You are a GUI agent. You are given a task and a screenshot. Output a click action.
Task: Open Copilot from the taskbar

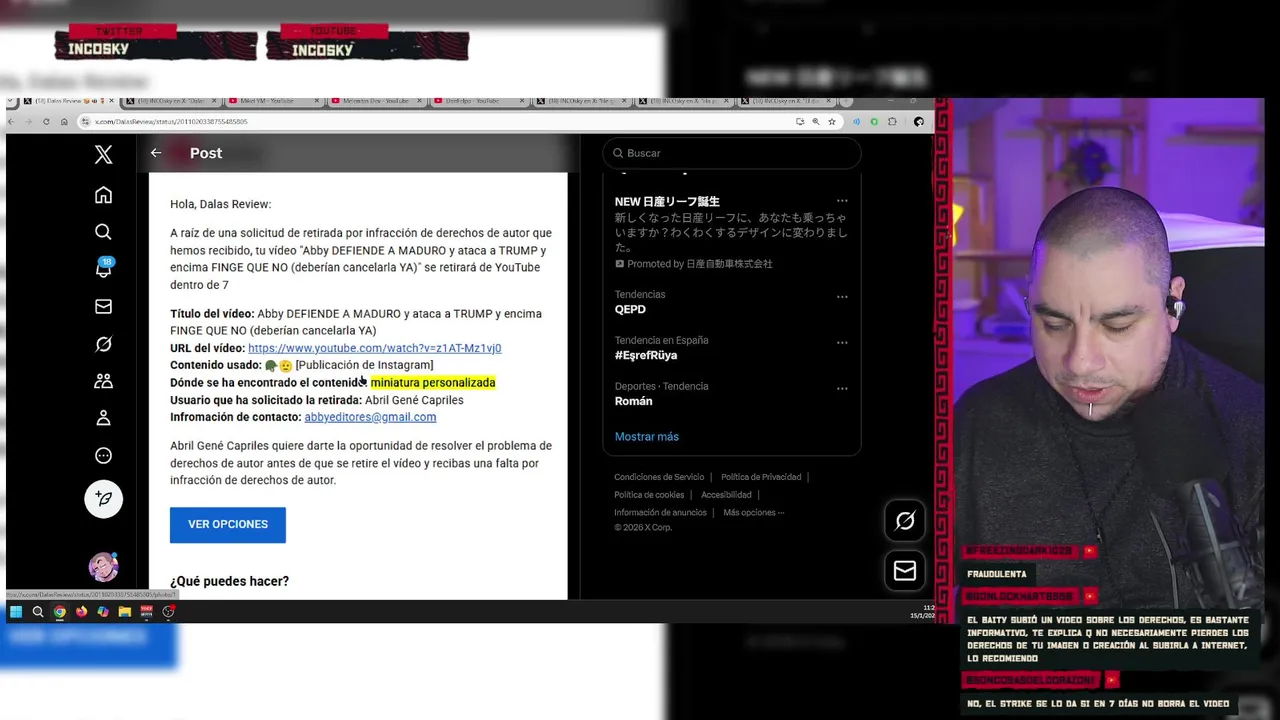pos(103,612)
